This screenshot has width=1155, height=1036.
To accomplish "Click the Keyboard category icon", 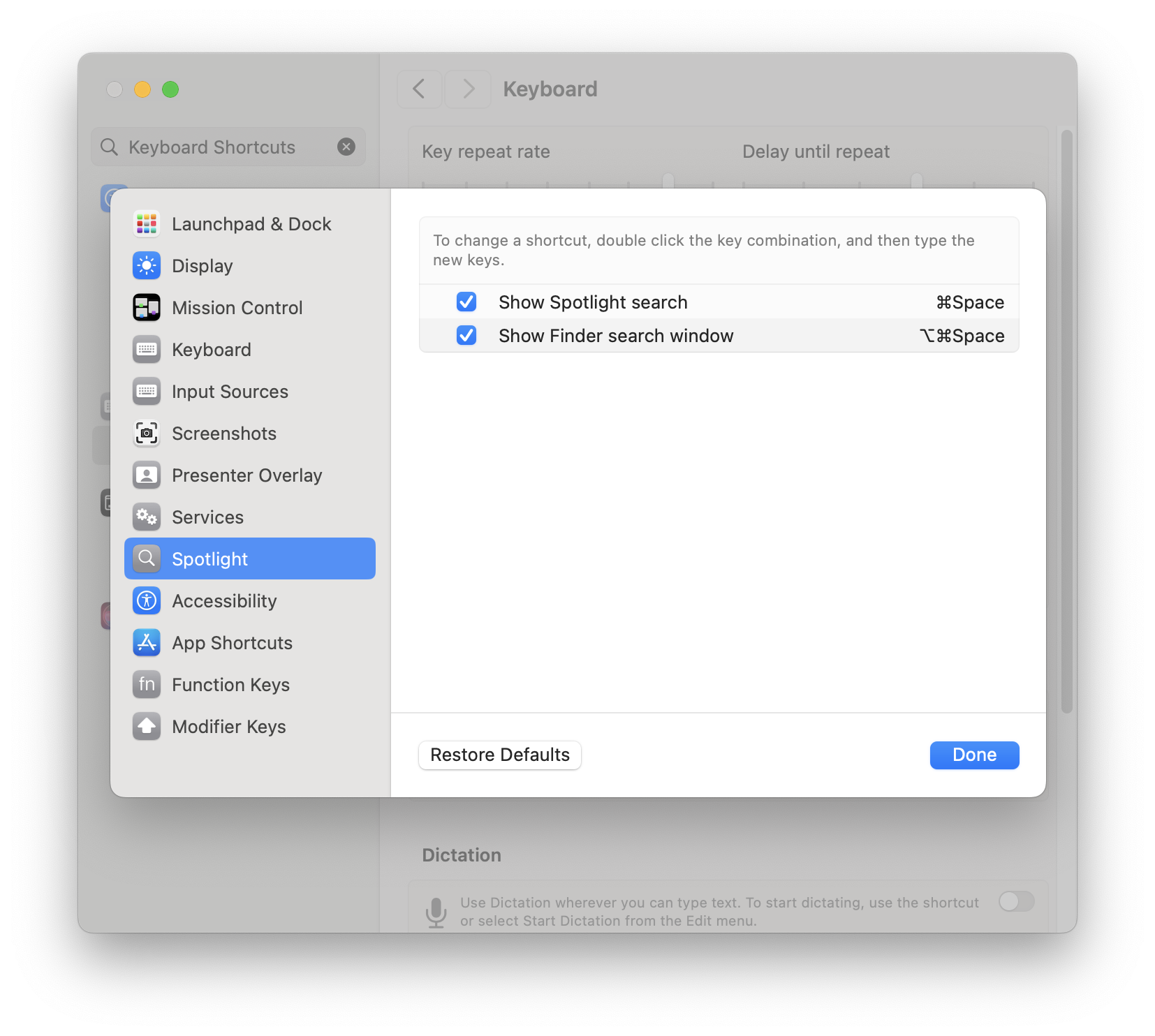I will (147, 350).
